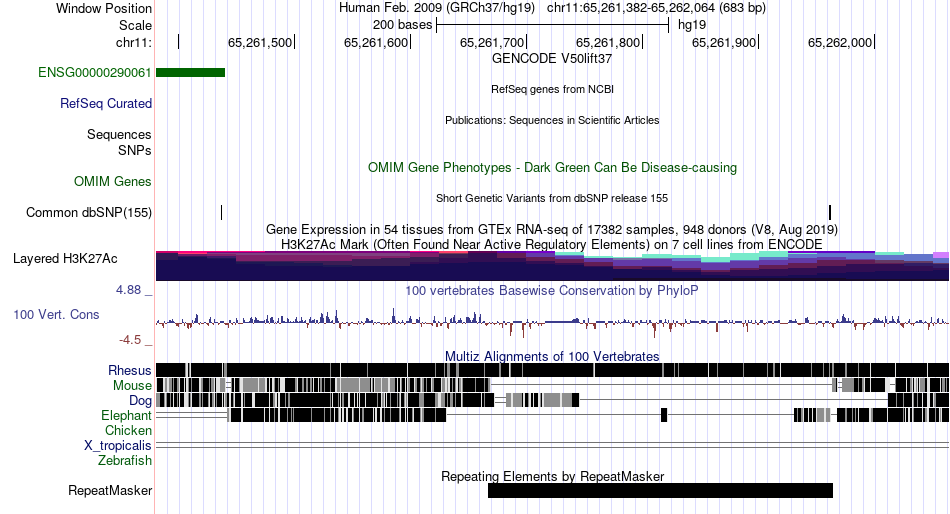
Task: Select the Elephant alignment label
Action: pyautogui.click(x=126, y=416)
